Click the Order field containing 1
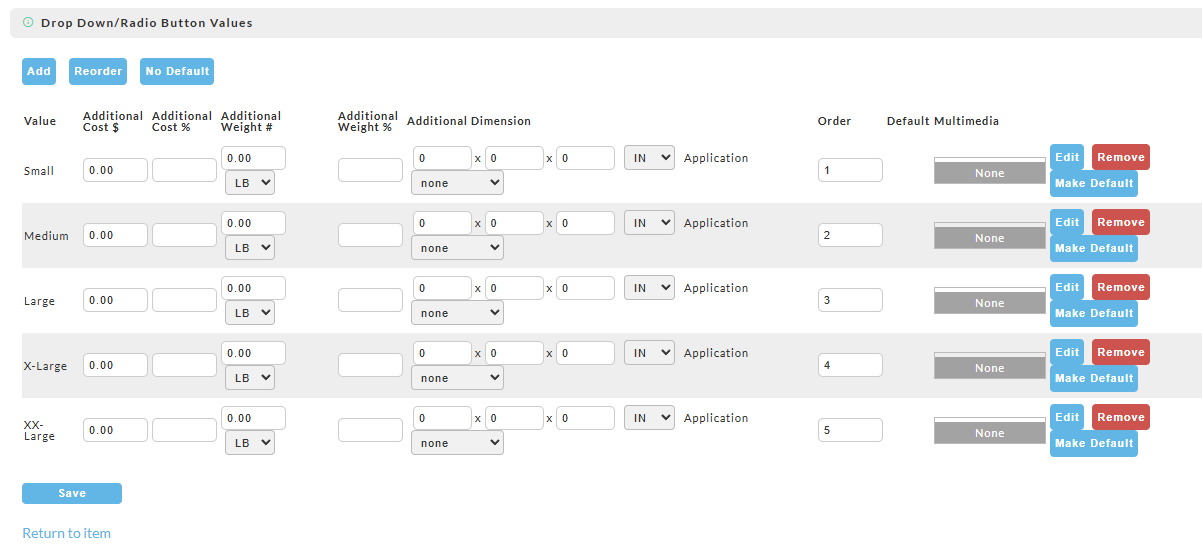Viewport: 1202px width, 552px height. 850,170
